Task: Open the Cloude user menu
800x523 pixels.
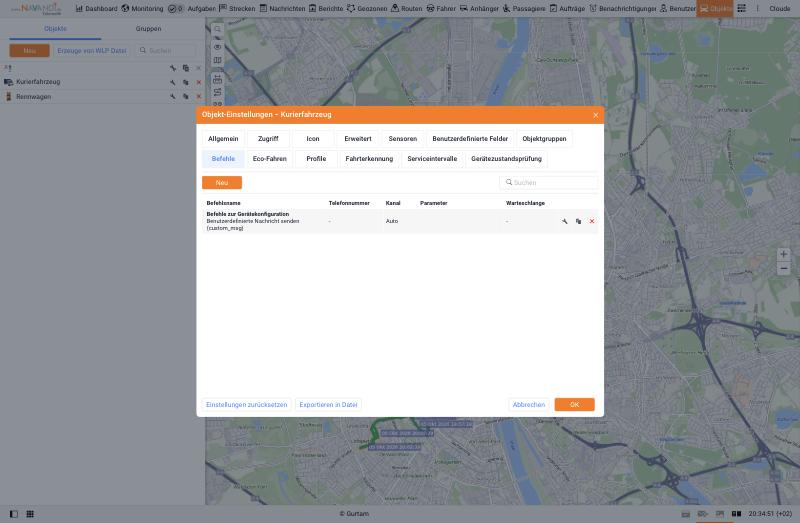Action: (780, 9)
